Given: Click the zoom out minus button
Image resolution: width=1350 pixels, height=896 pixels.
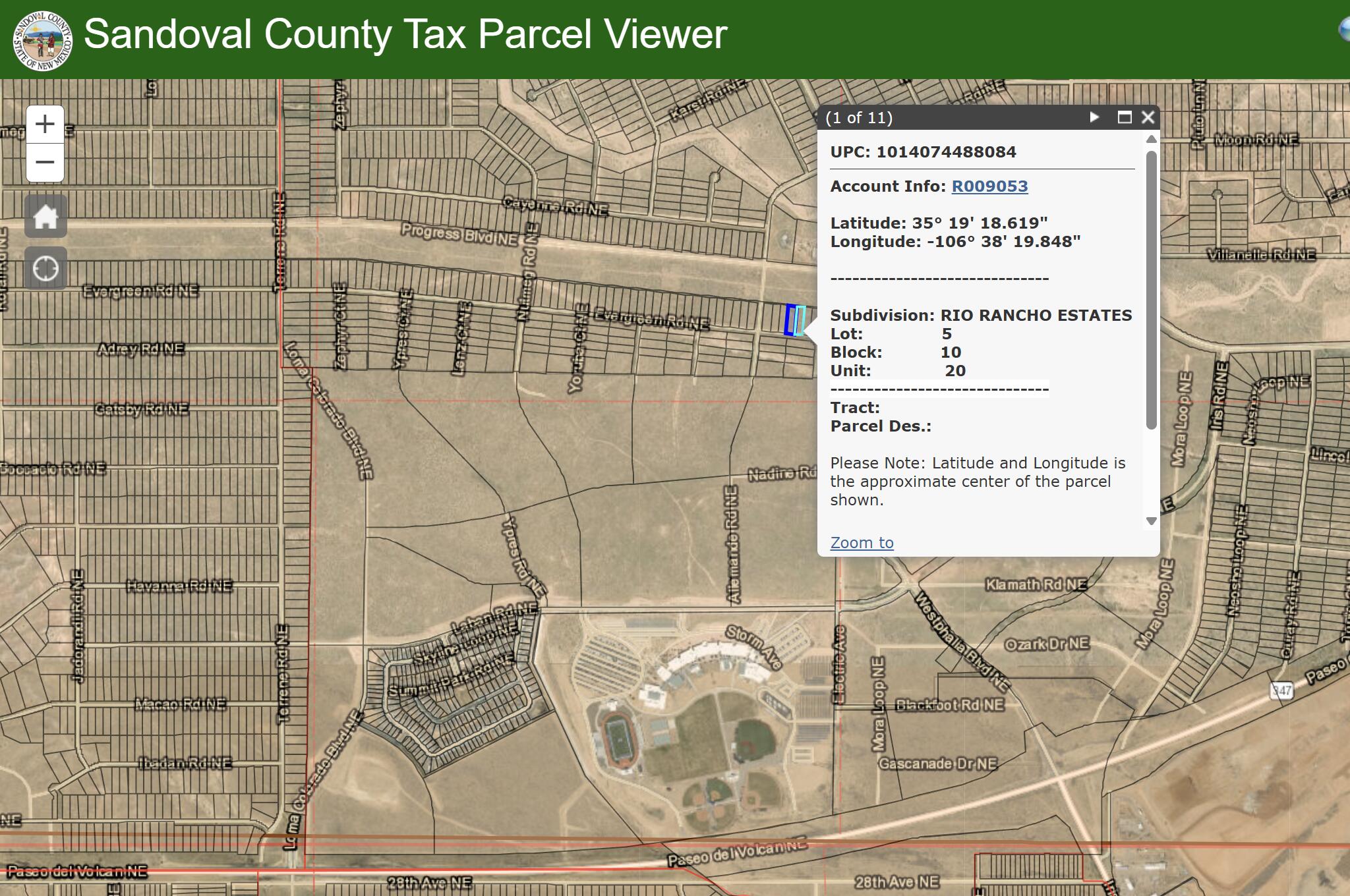Looking at the screenshot, I should (x=45, y=162).
